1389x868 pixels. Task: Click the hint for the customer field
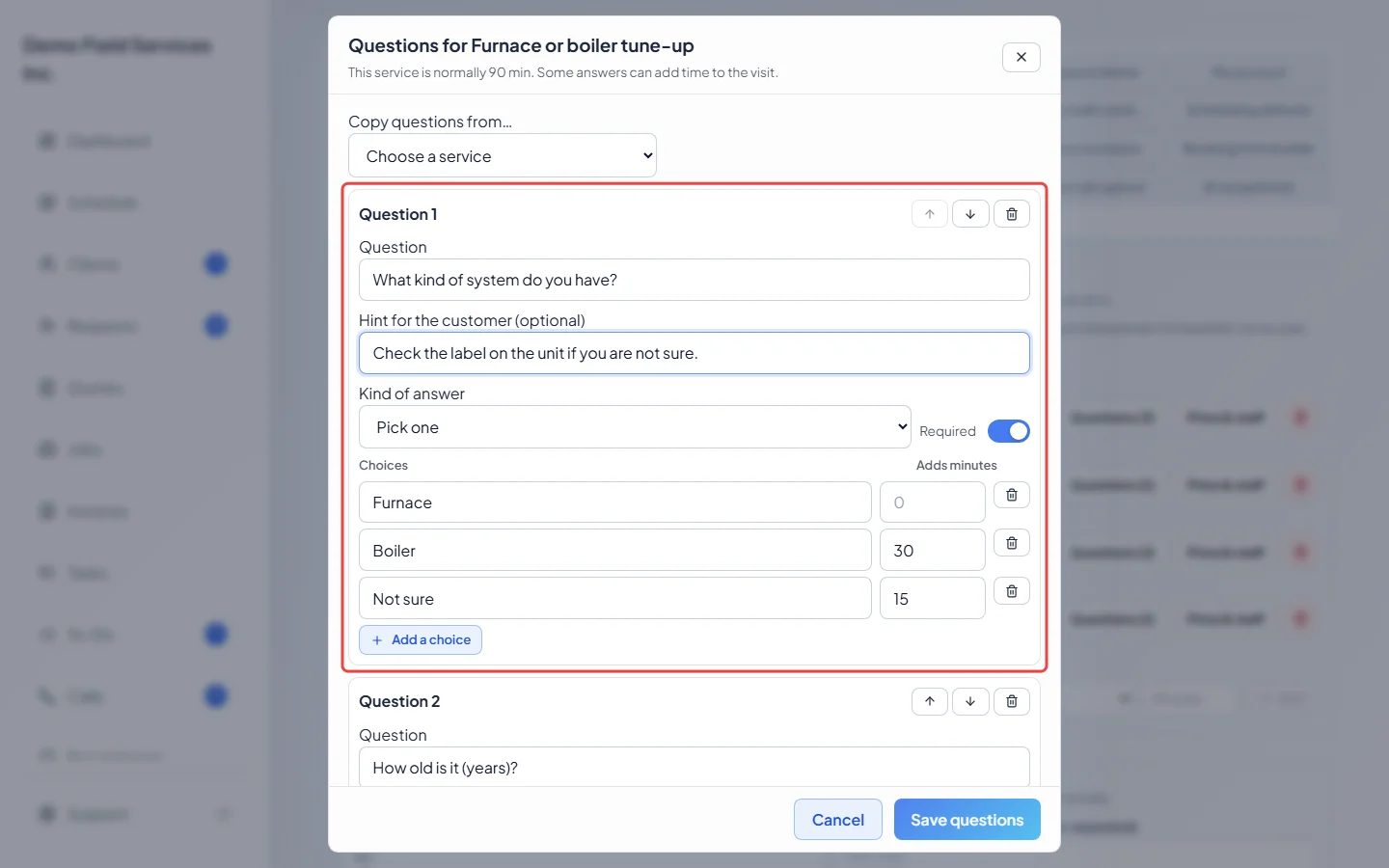(x=694, y=353)
